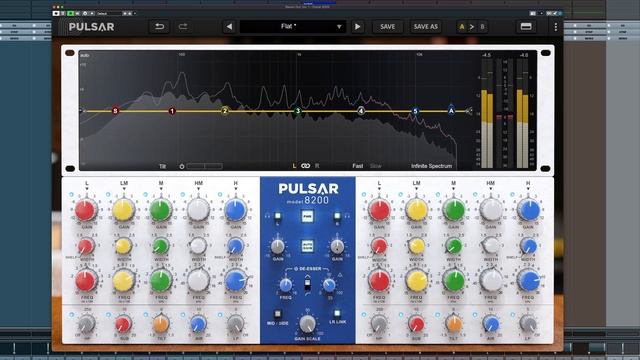Click the SAVE button

(387, 27)
